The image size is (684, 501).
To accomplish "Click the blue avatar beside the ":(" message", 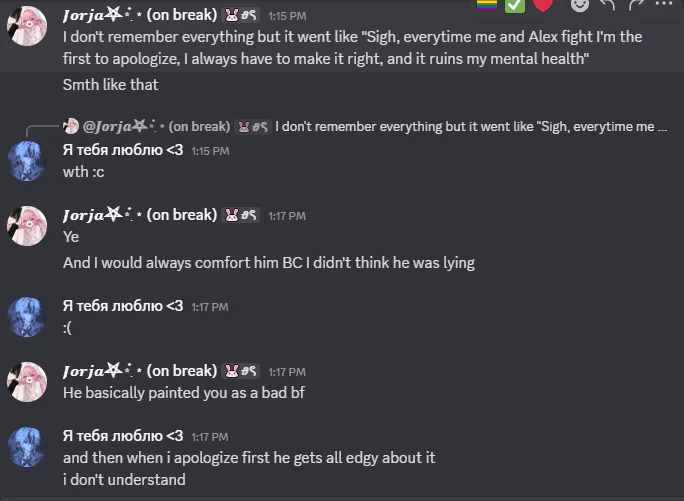I will point(27,316).
